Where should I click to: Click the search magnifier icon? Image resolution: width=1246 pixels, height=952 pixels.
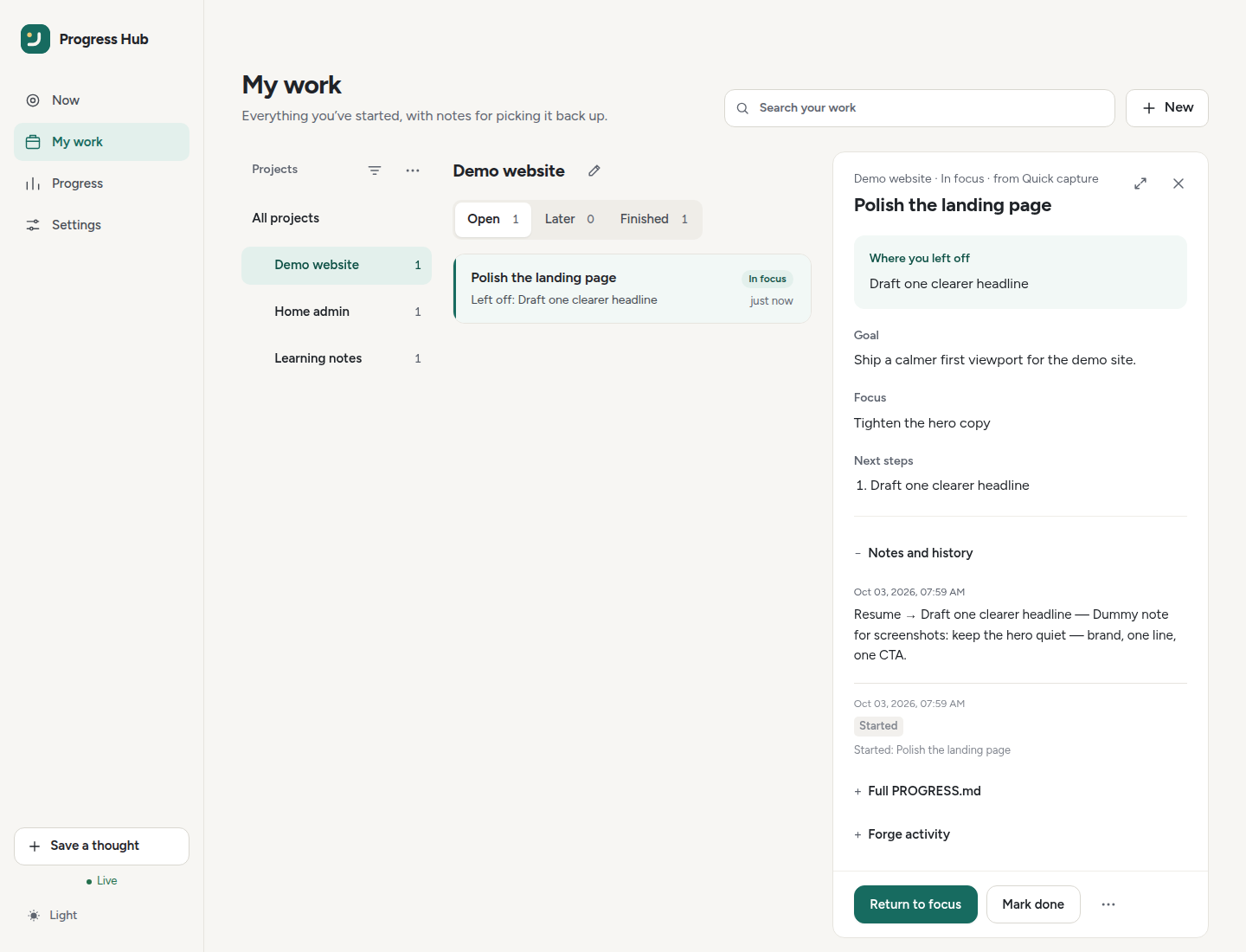[x=742, y=108]
